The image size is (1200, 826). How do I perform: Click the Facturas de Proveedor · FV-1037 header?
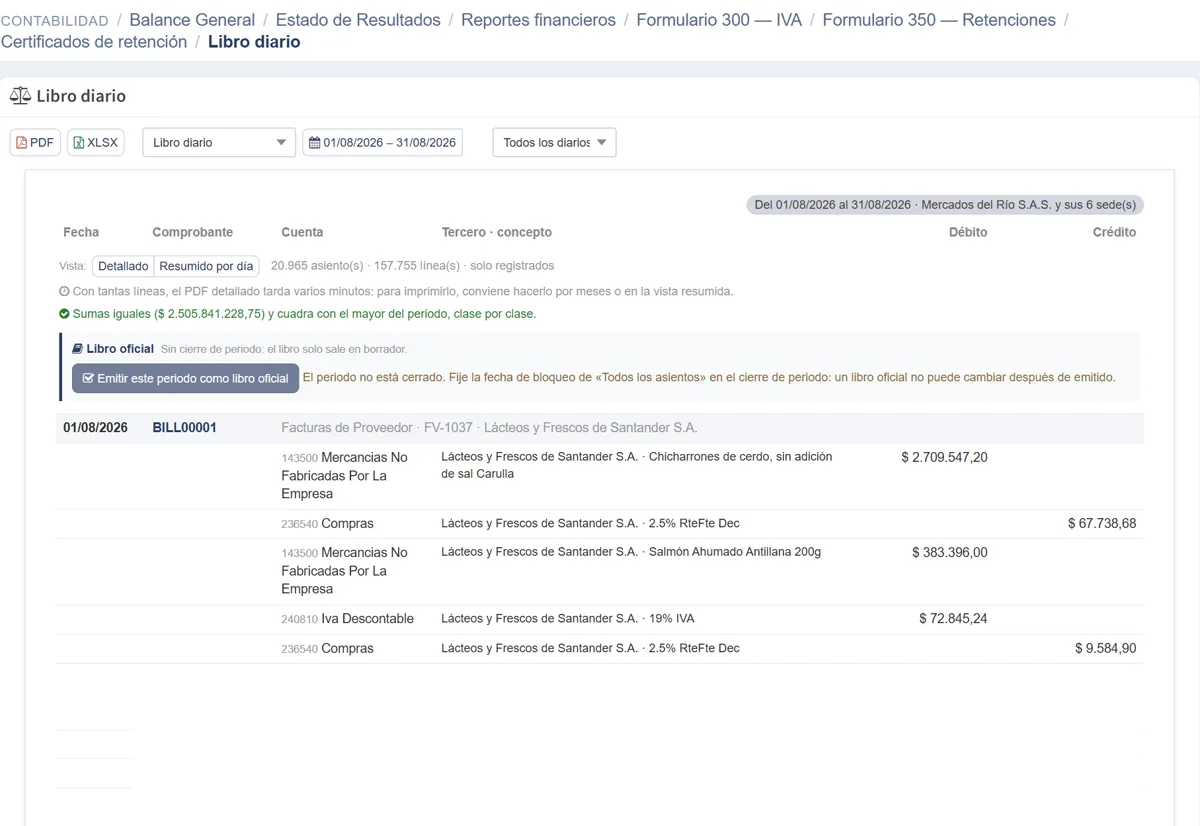489,428
